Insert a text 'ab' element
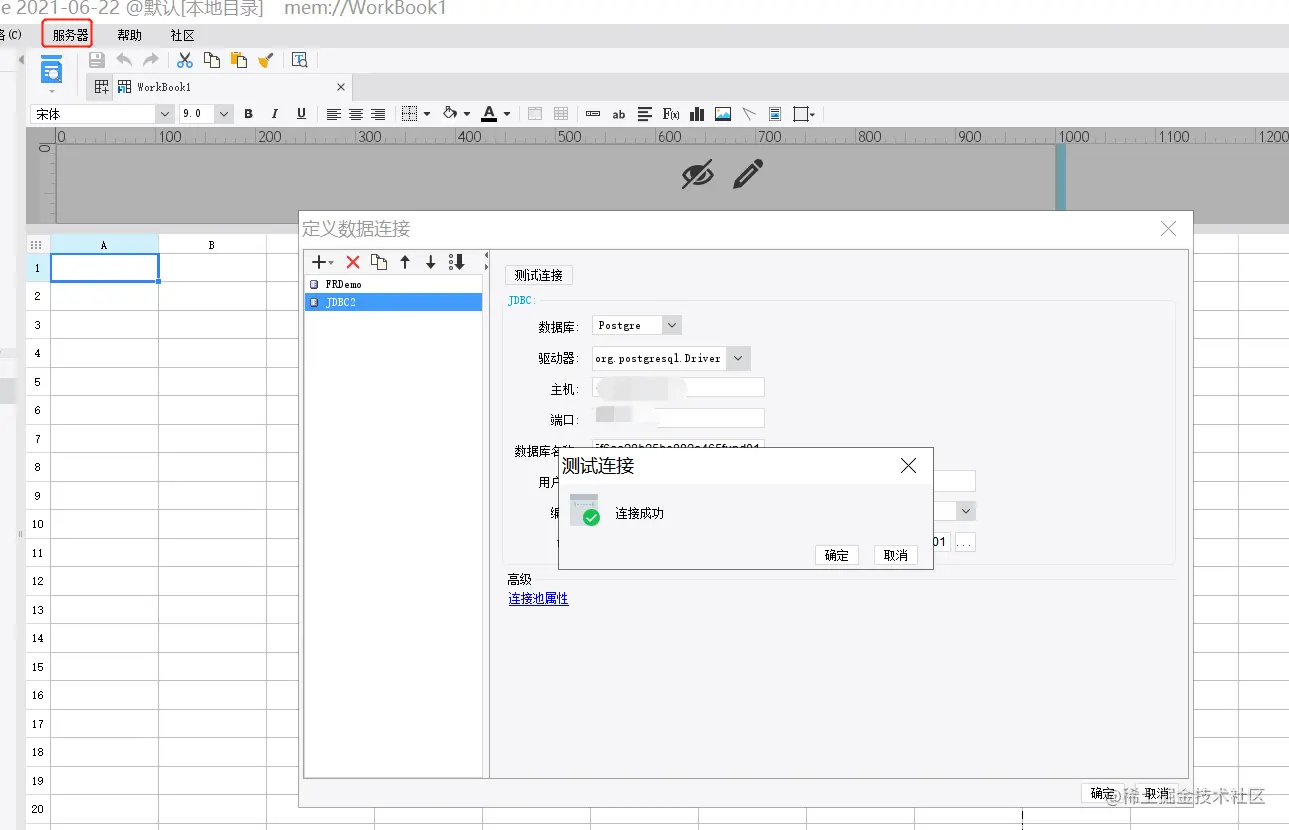 pos(619,114)
